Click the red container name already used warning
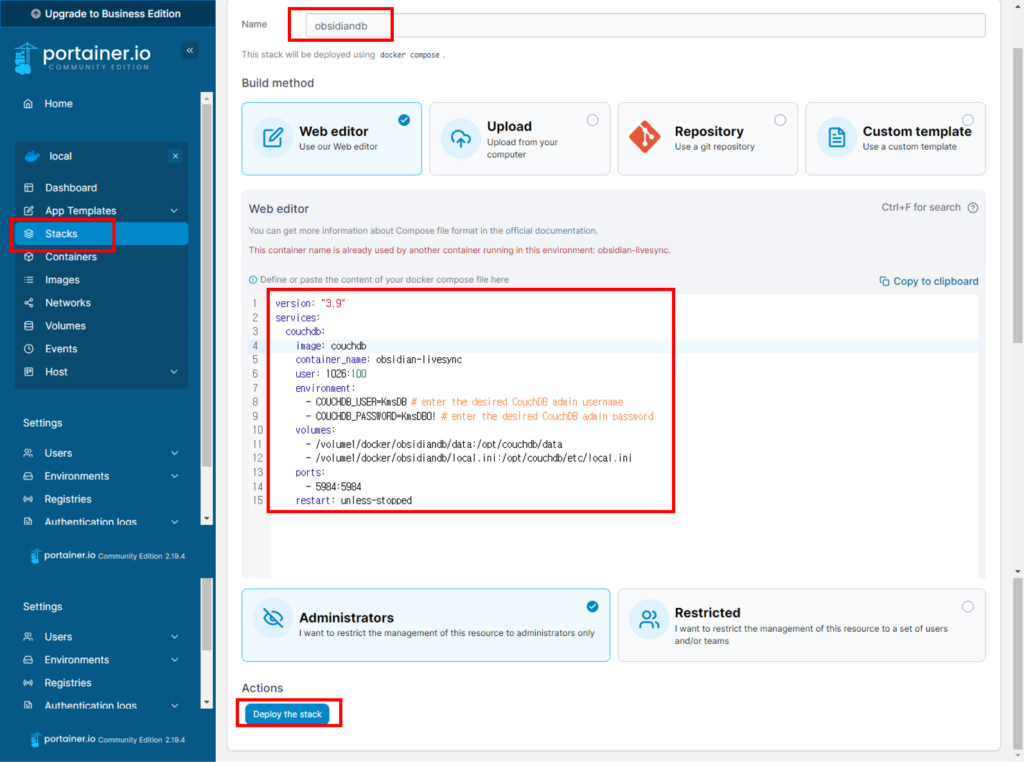Viewport: 1024px width, 762px height. 459,250
